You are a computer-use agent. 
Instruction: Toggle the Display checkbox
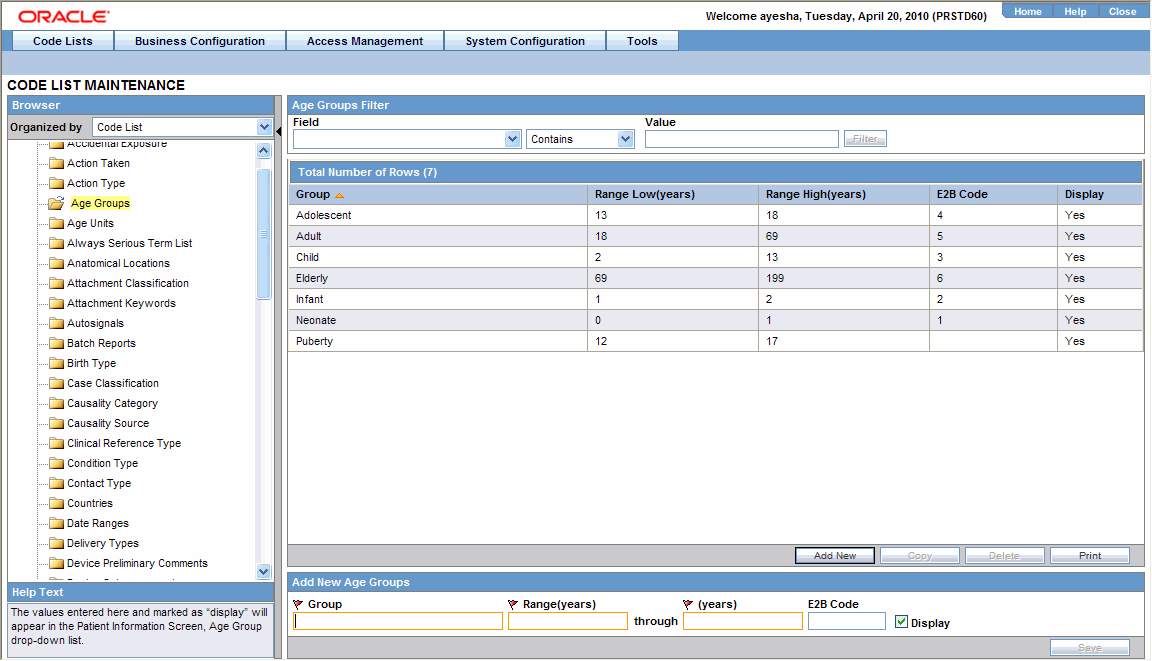point(901,622)
